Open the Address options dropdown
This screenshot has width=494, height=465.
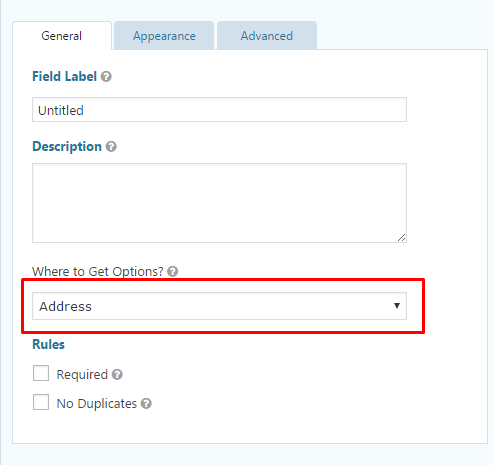[219, 306]
